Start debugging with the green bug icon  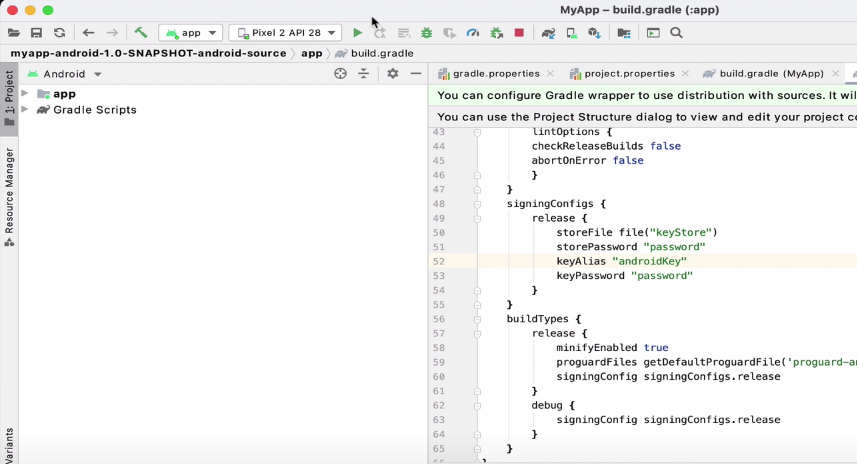point(426,33)
